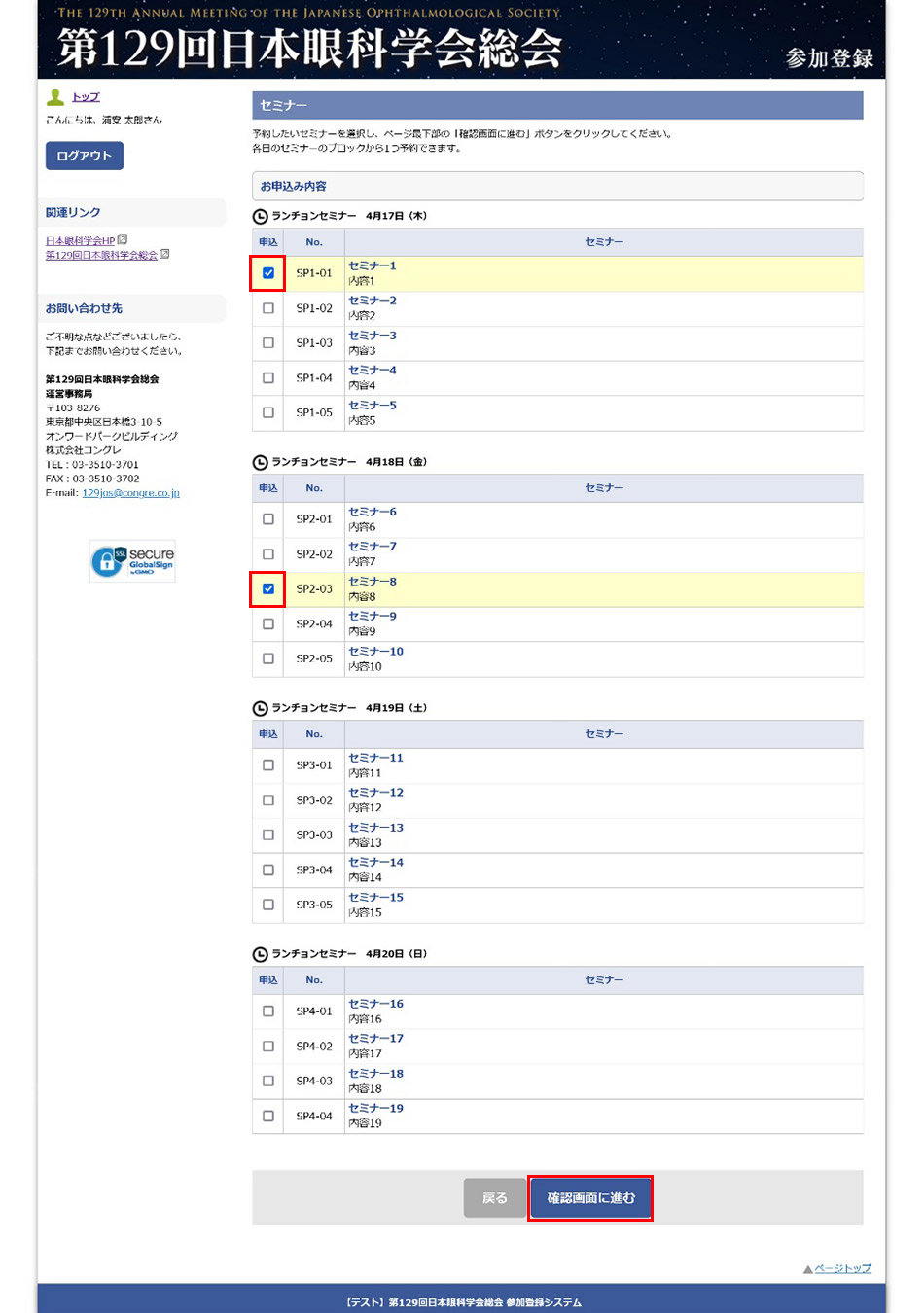Uncheck the SP2-03 seminar checkbox
924x1313 pixels.
tap(268, 589)
